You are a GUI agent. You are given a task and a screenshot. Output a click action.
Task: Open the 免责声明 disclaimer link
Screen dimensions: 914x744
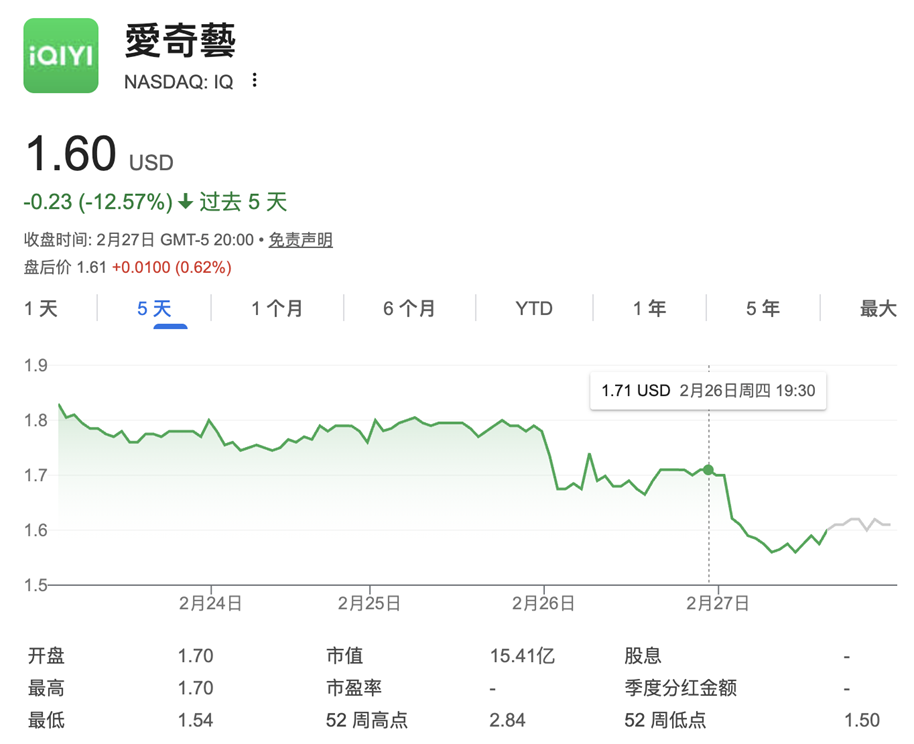[301, 240]
